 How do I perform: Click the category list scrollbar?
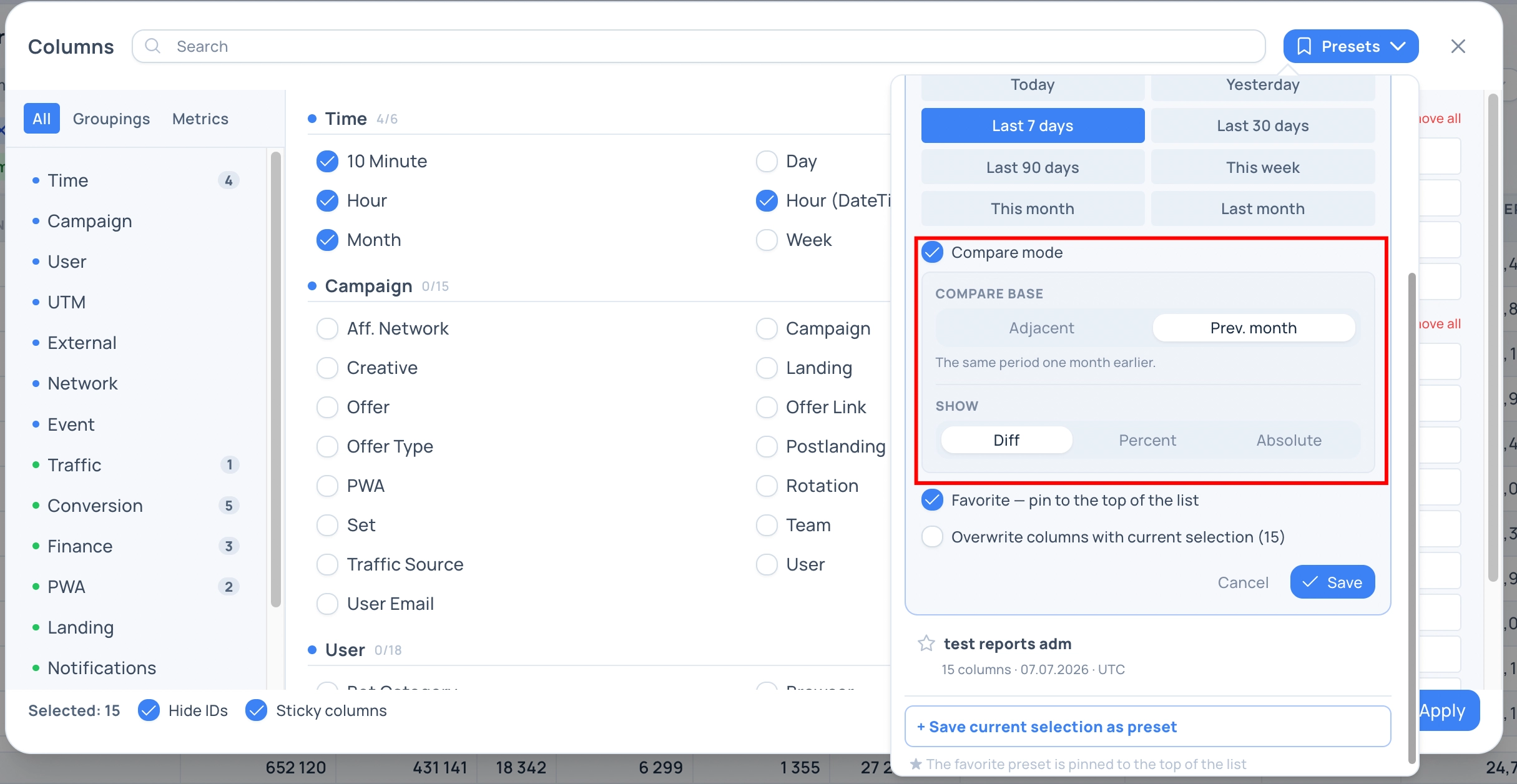[275, 380]
